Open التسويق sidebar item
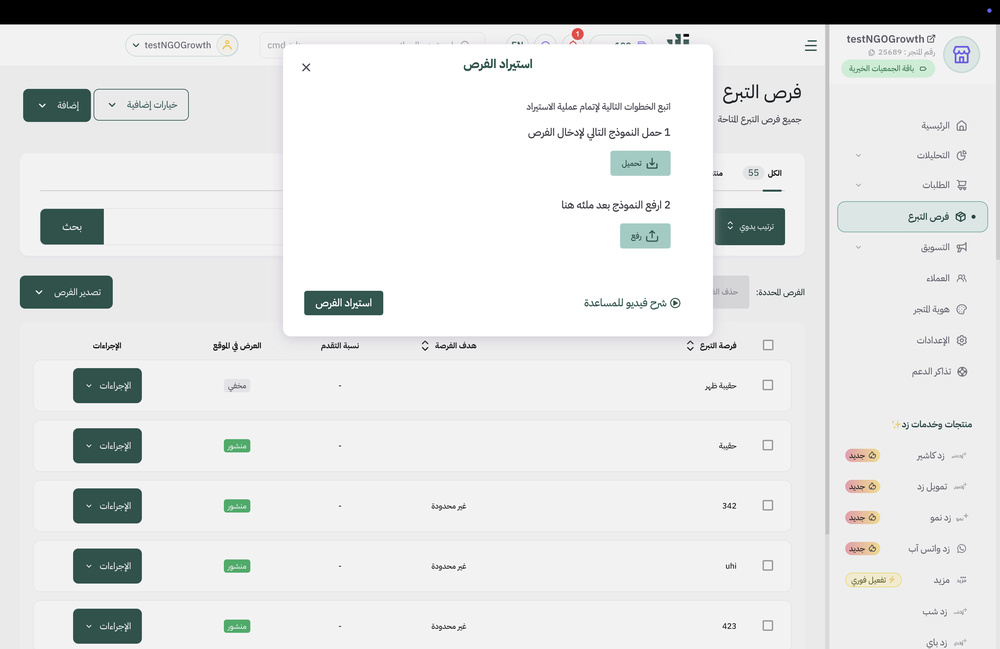1000x649 pixels. (944, 247)
